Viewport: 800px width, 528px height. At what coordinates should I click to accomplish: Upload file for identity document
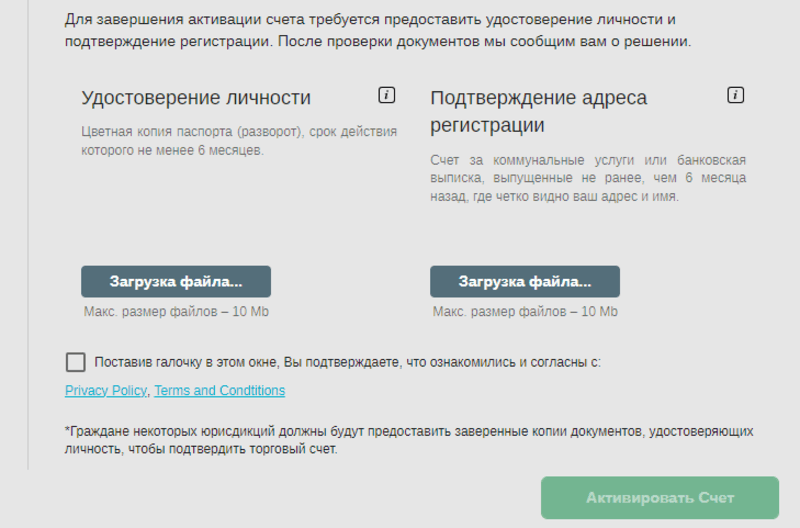click(176, 282)
